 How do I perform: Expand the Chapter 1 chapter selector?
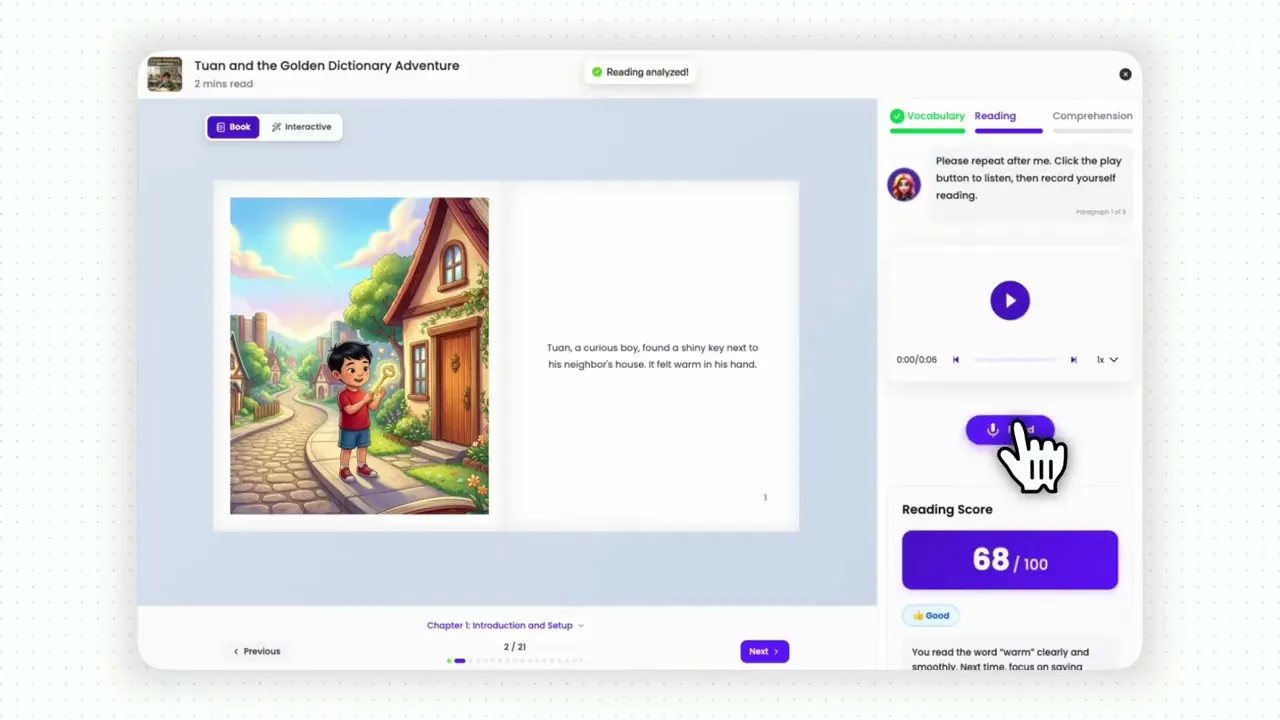tap(505, 626)
